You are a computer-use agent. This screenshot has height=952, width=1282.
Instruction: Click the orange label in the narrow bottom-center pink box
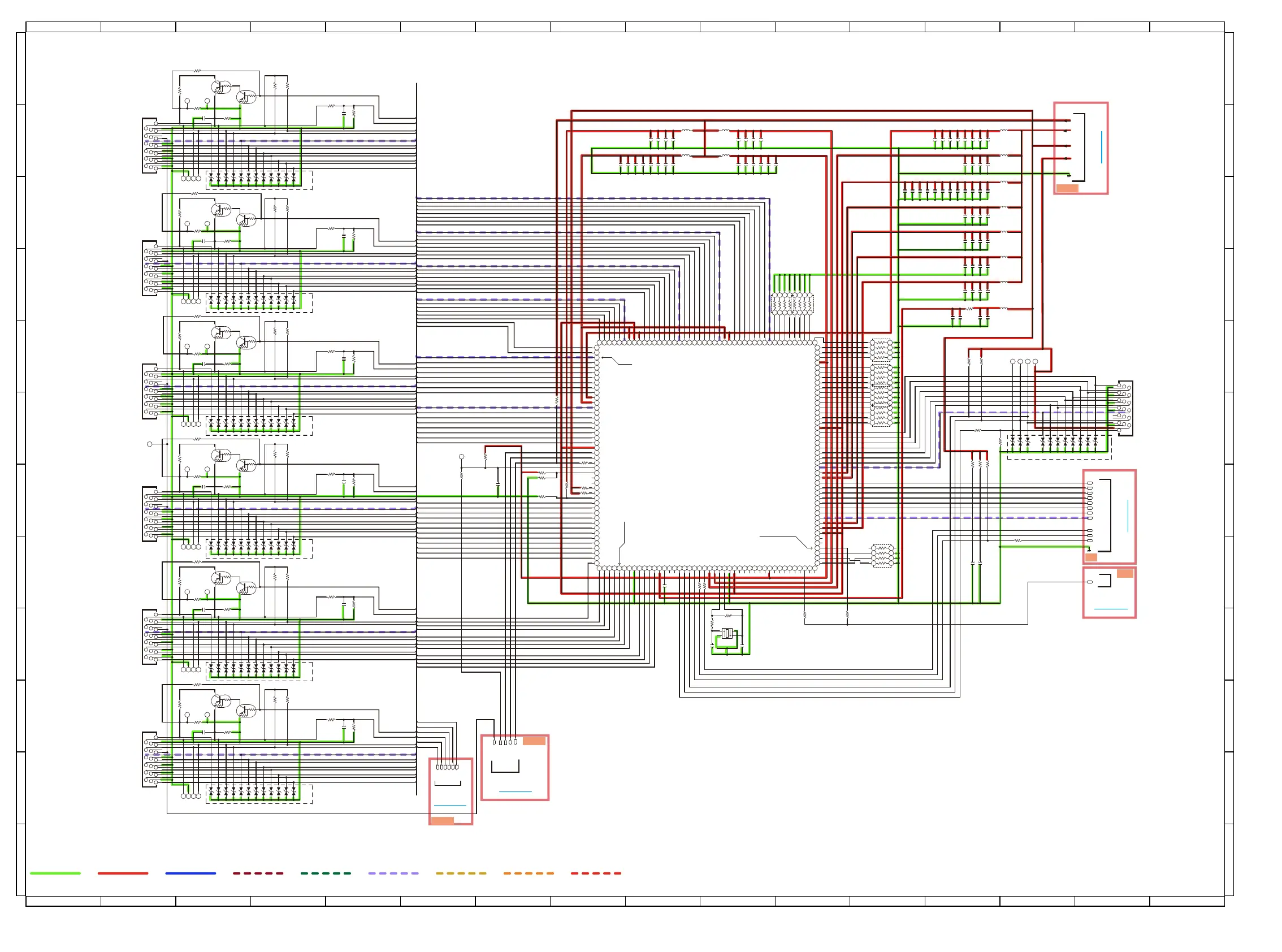click(x=442, y=821)
